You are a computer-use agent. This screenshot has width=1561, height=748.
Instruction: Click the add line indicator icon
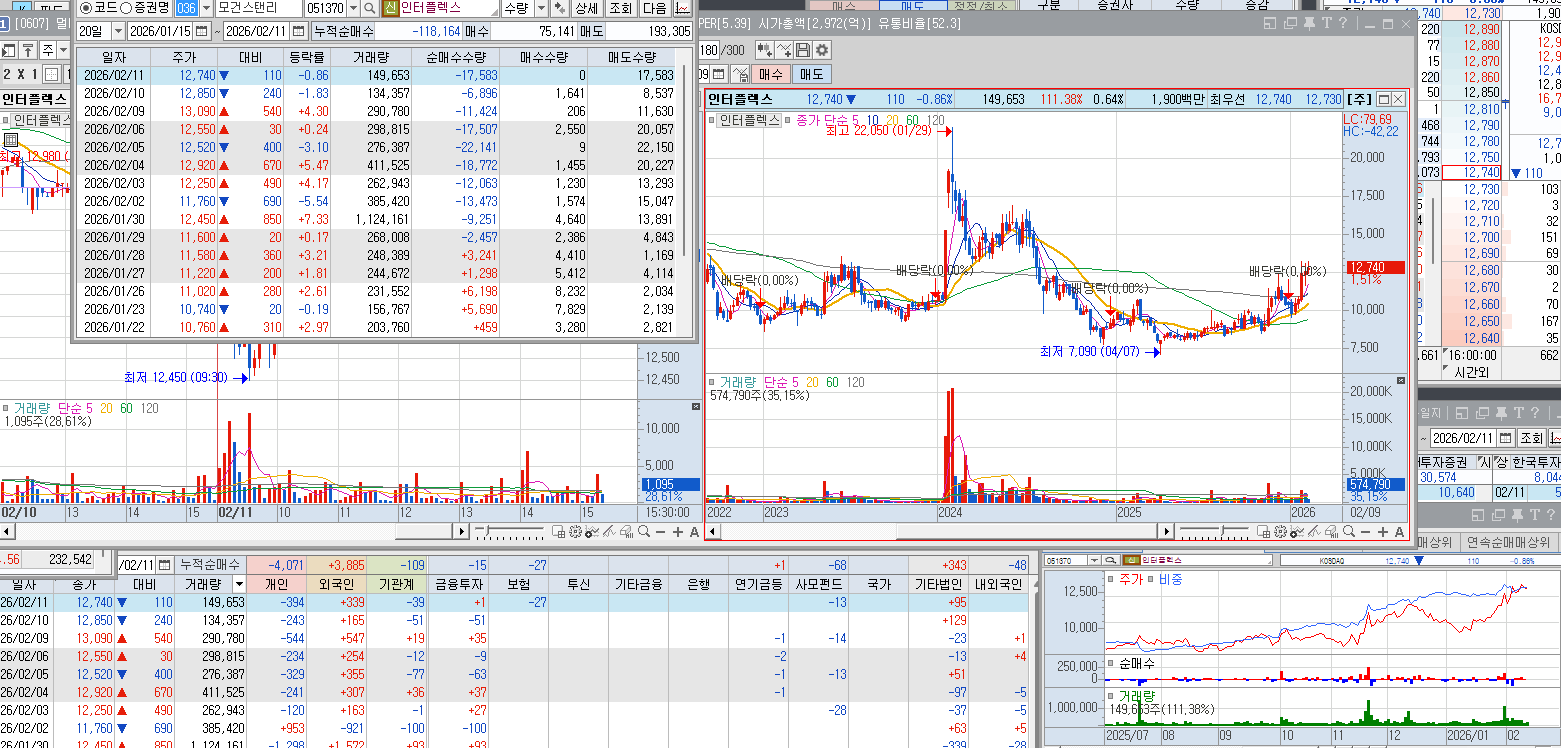[784, 50]
